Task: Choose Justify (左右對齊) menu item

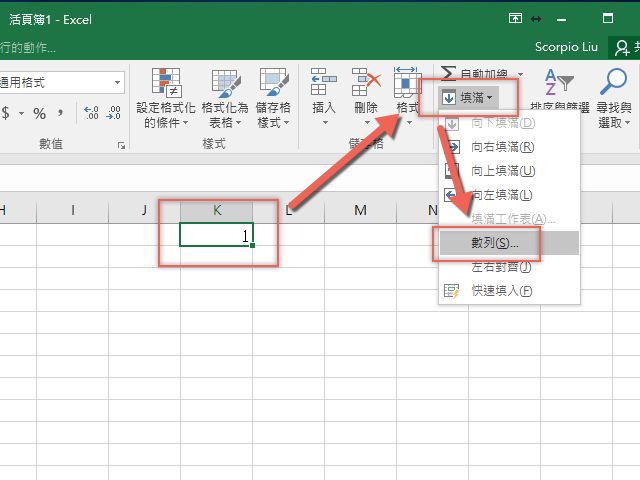Action: coord(509,267)
